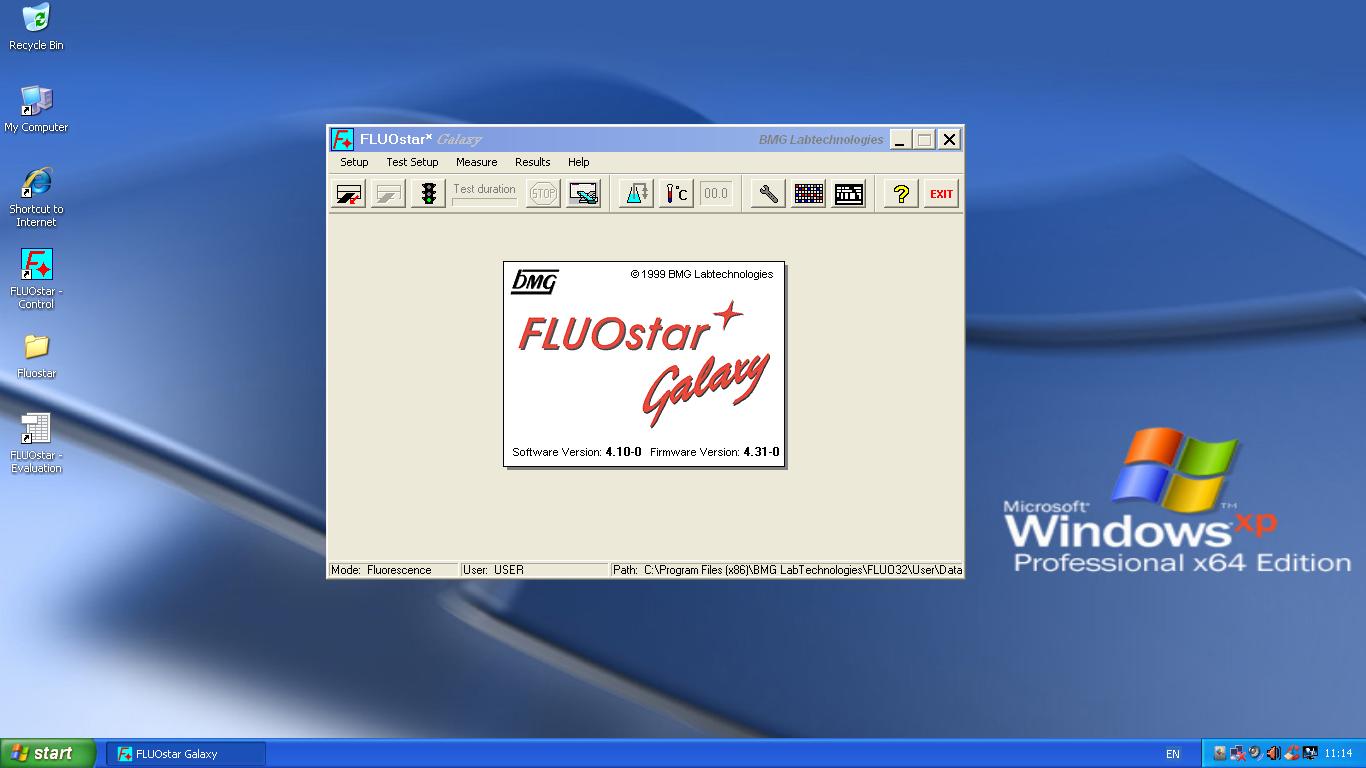The image size is (1366, 768).
Task: Click the plate out/in toolbar icon
Action: point(349,194)
